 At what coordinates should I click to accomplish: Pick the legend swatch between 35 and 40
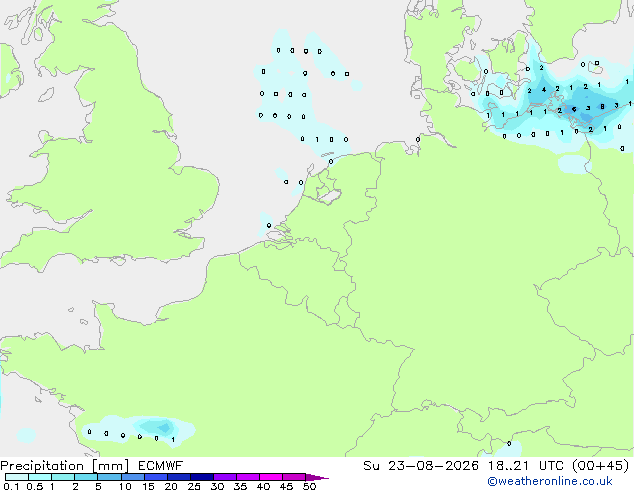coord(248,477)
